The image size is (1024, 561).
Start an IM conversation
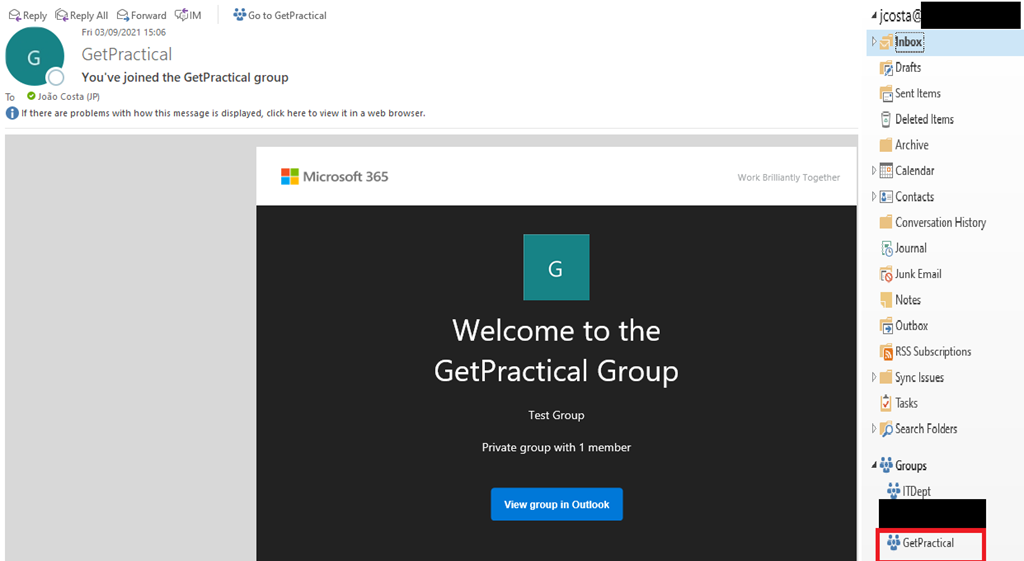tap(188, 15)
